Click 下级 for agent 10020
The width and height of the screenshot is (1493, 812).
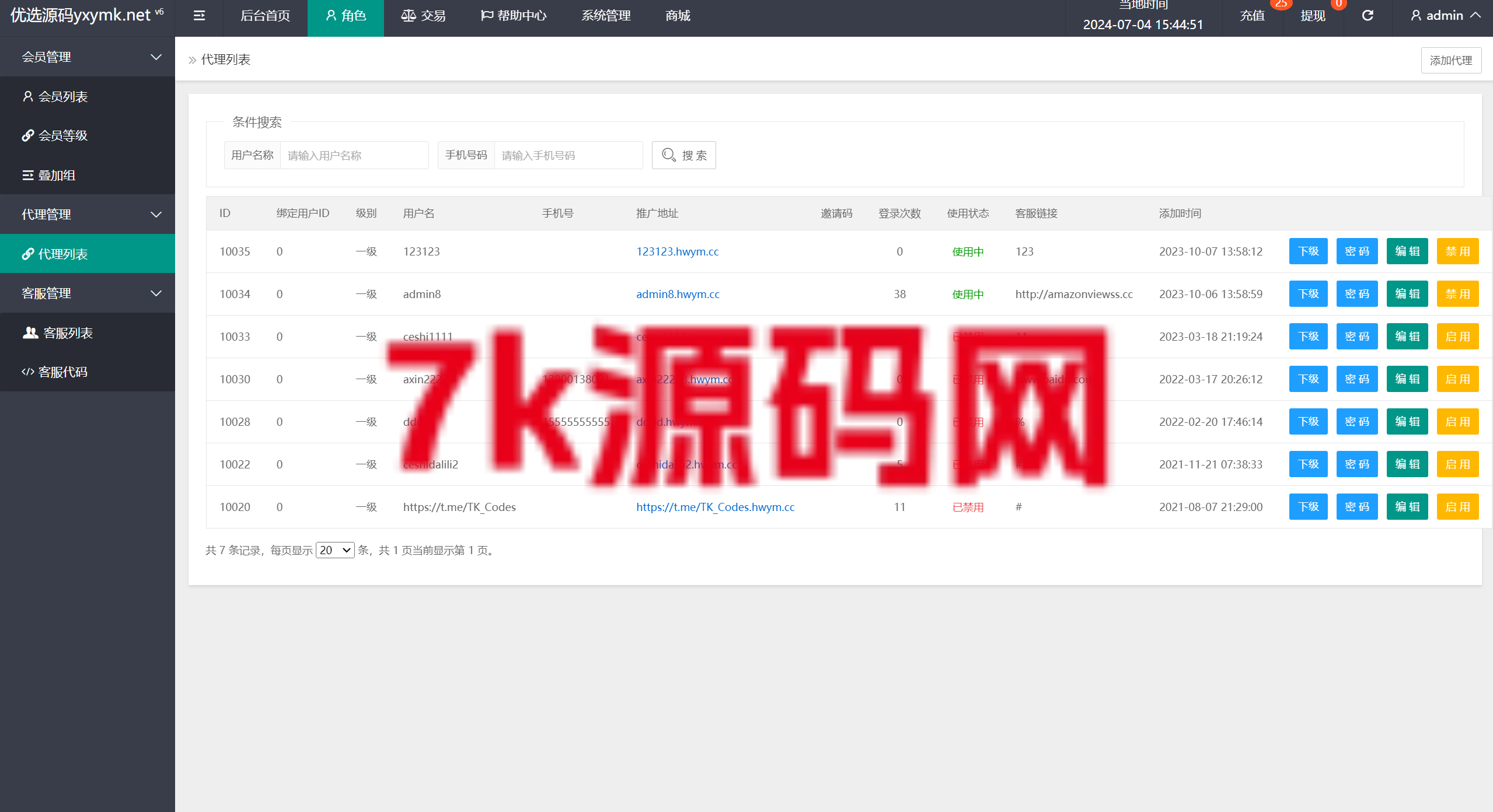(x=1309, y=507)
